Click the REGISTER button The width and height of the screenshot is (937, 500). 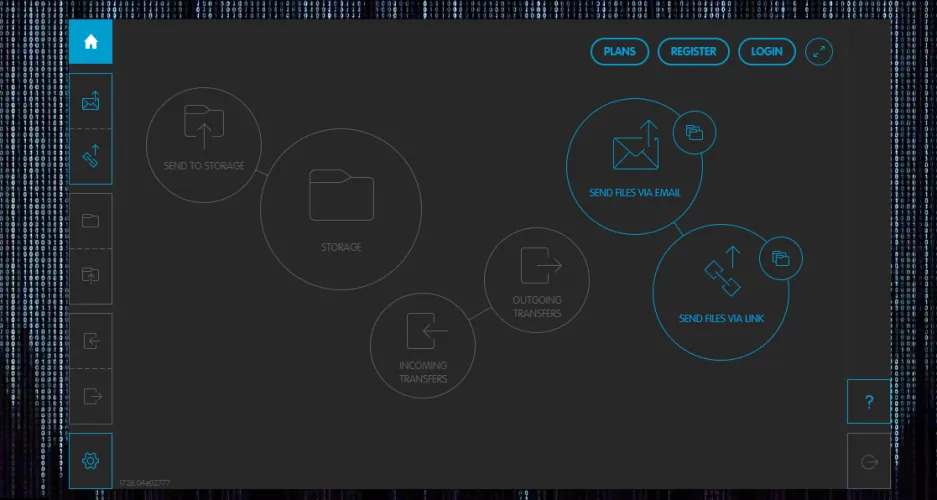click(x=693, y=52)
